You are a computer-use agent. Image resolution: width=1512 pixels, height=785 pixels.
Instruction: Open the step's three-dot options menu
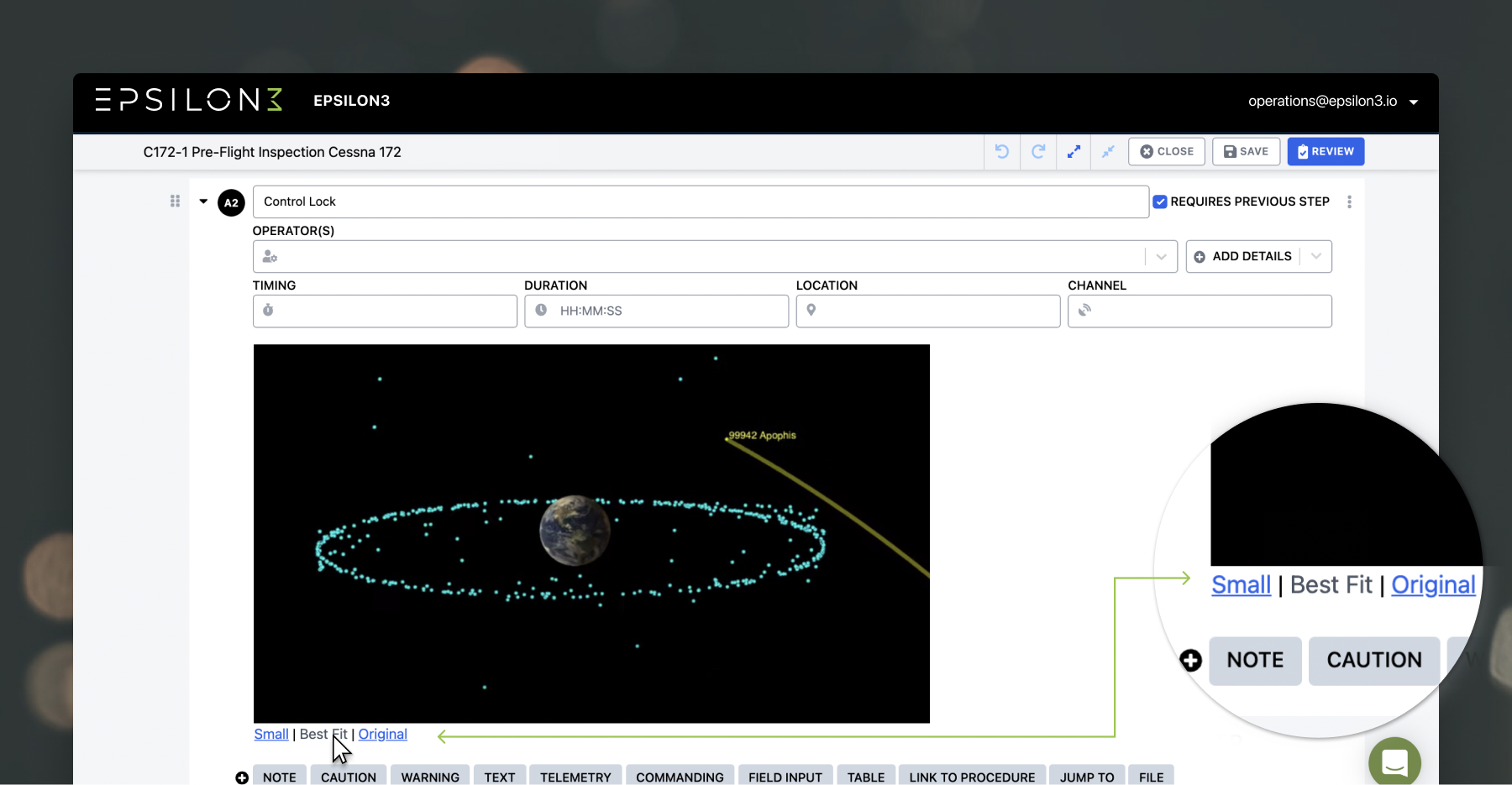click(x=1349, y=202)
